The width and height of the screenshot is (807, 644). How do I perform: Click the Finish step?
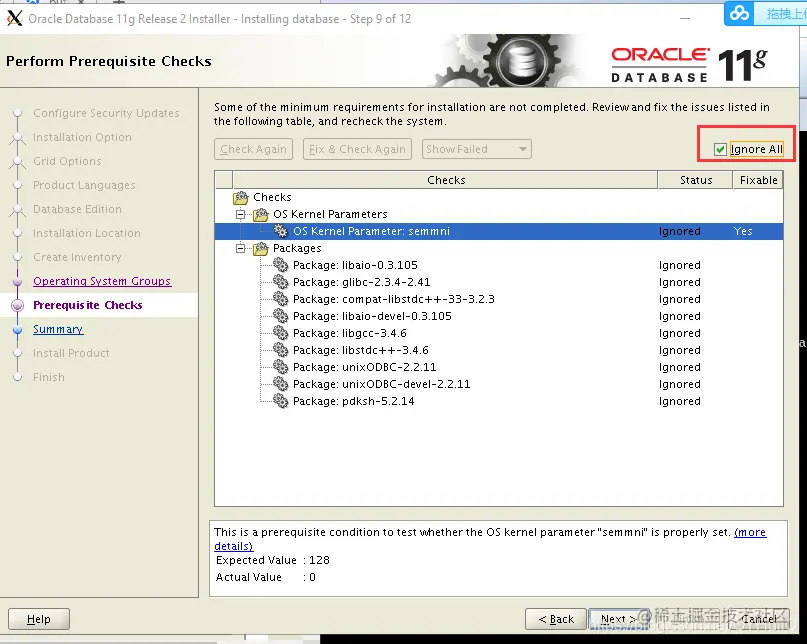pyautogui.click(x=49, y=377)
